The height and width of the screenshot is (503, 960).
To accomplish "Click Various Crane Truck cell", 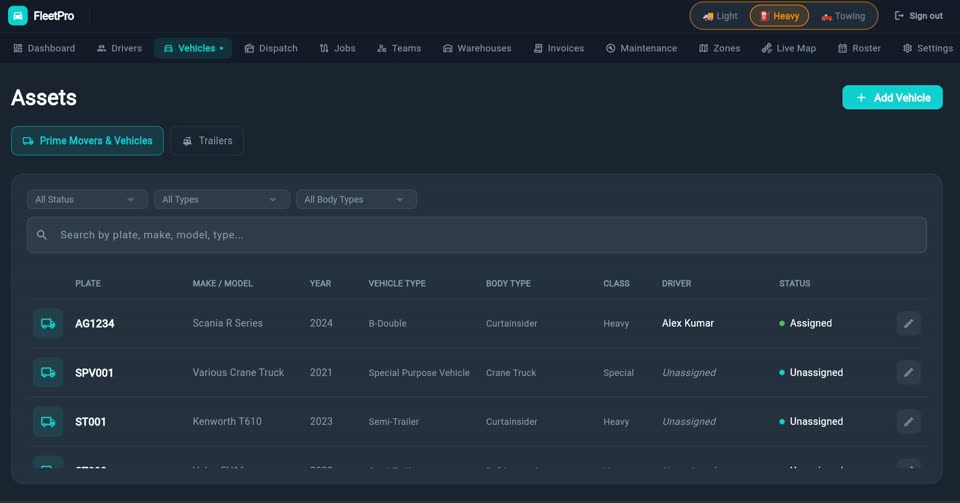I will click(x=238, y=372).
